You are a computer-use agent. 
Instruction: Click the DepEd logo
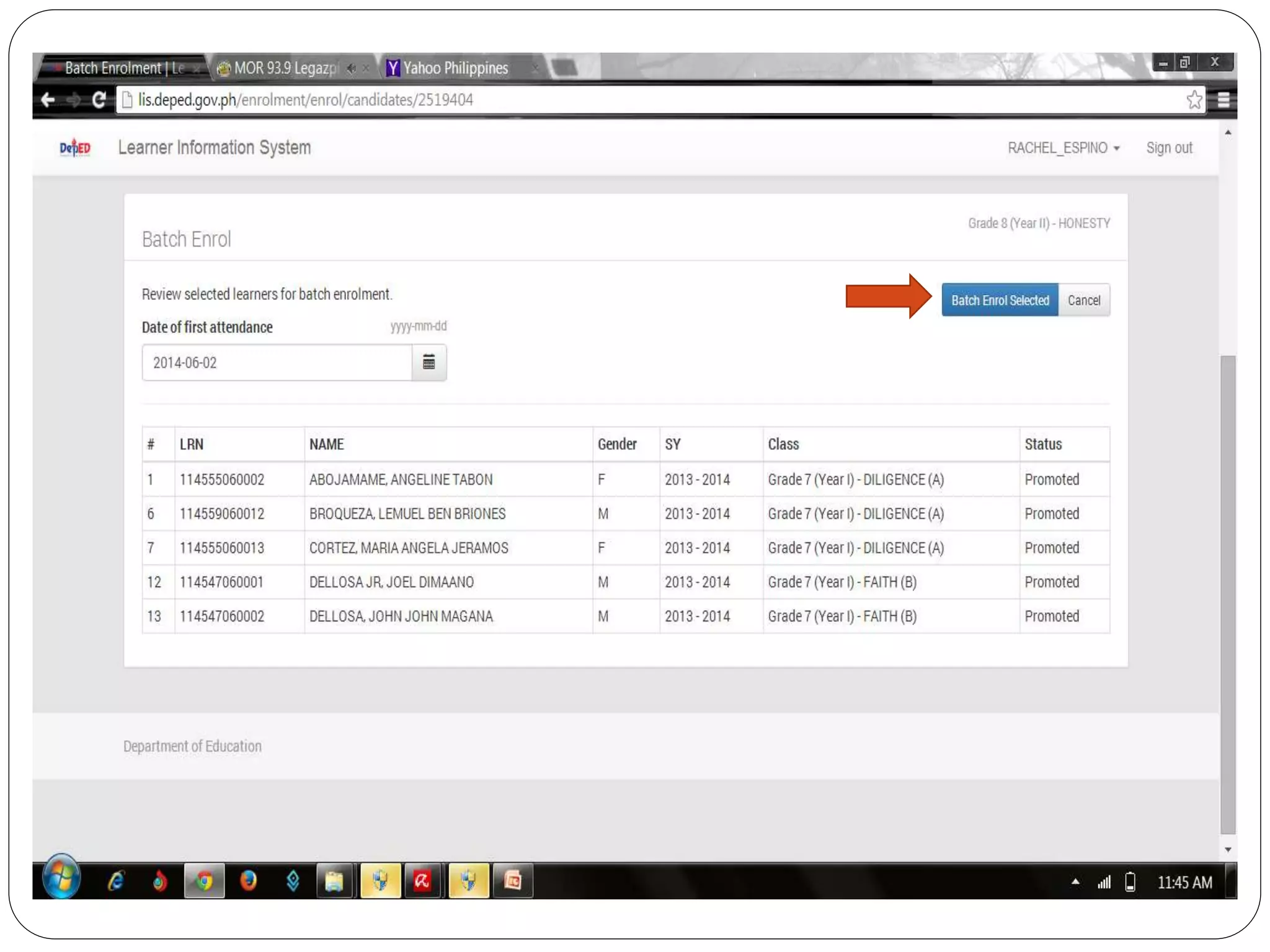pos(75,148)
